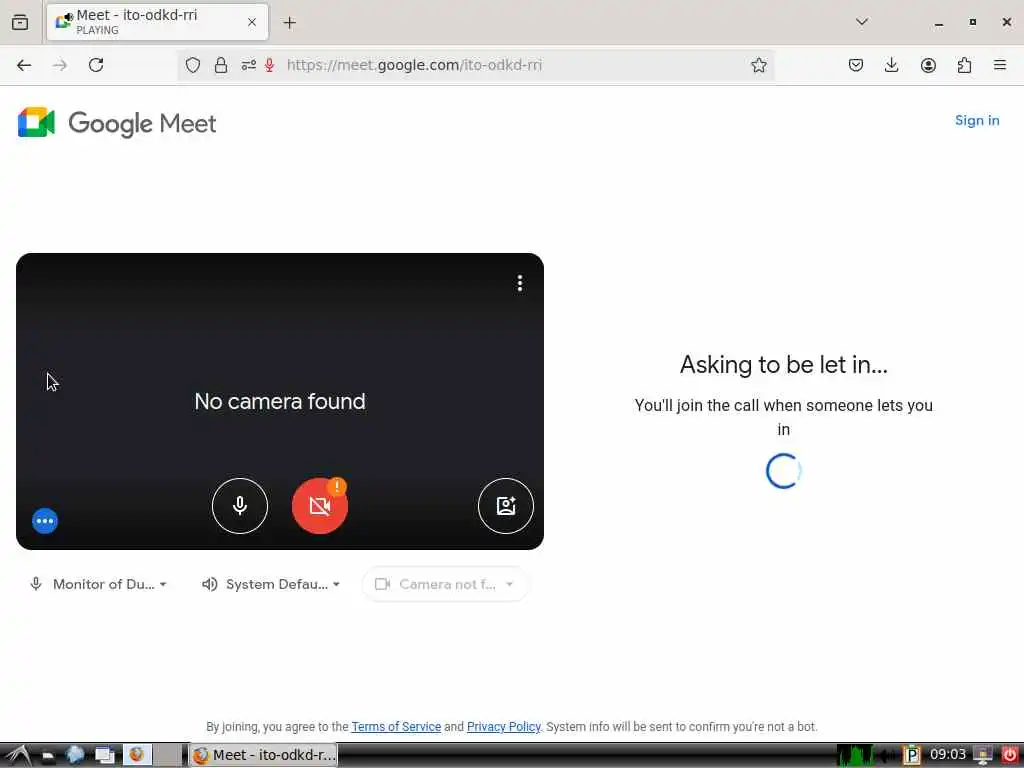
Task: Switch to the Meet - ito-odkd-r... taskbar window button
Action: pos(264,755)
